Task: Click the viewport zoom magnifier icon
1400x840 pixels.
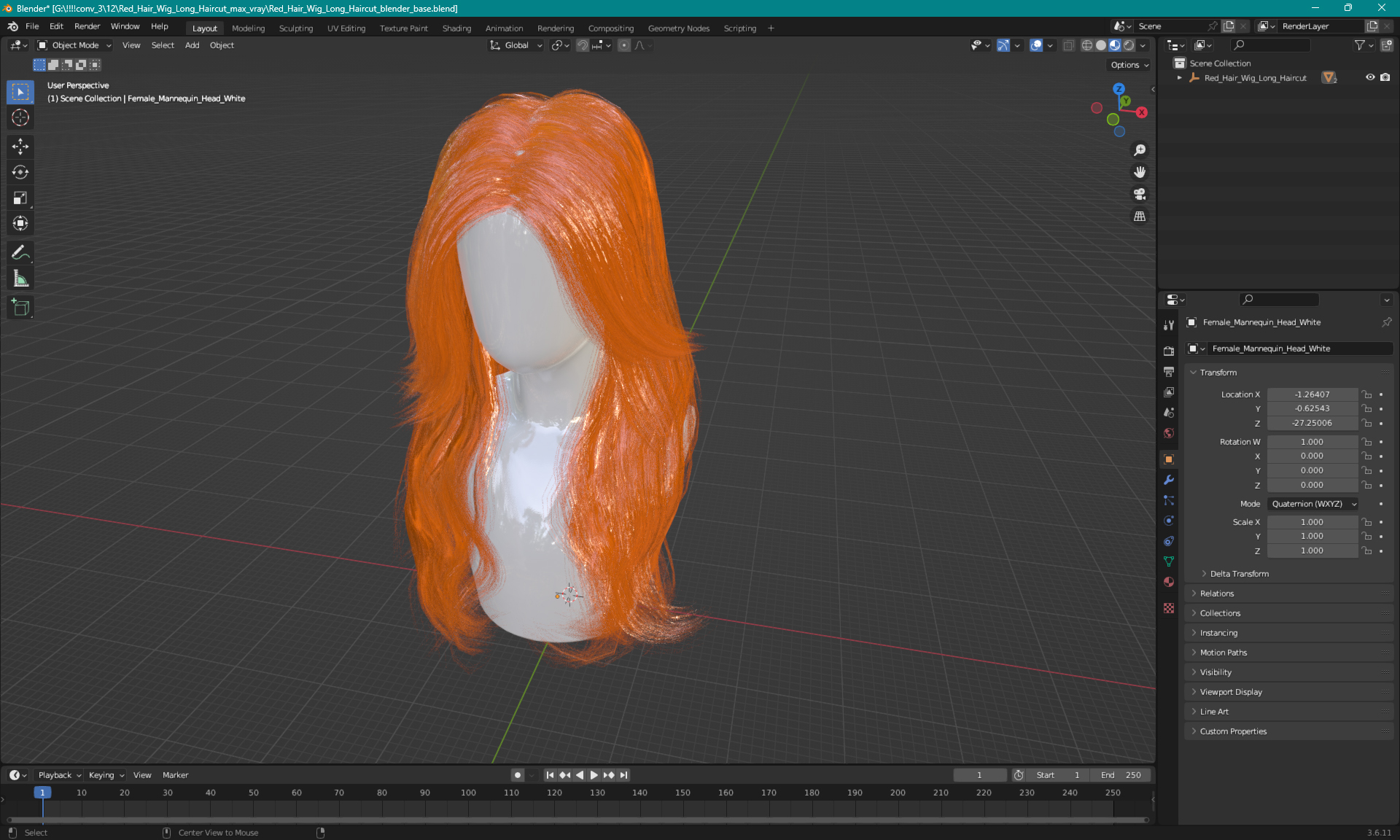Action: (x=1140, y=150)
